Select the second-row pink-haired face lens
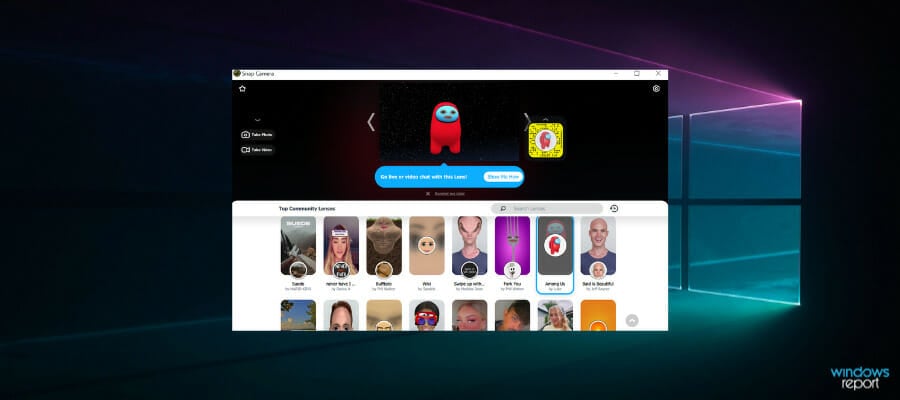 click(470, 315)
